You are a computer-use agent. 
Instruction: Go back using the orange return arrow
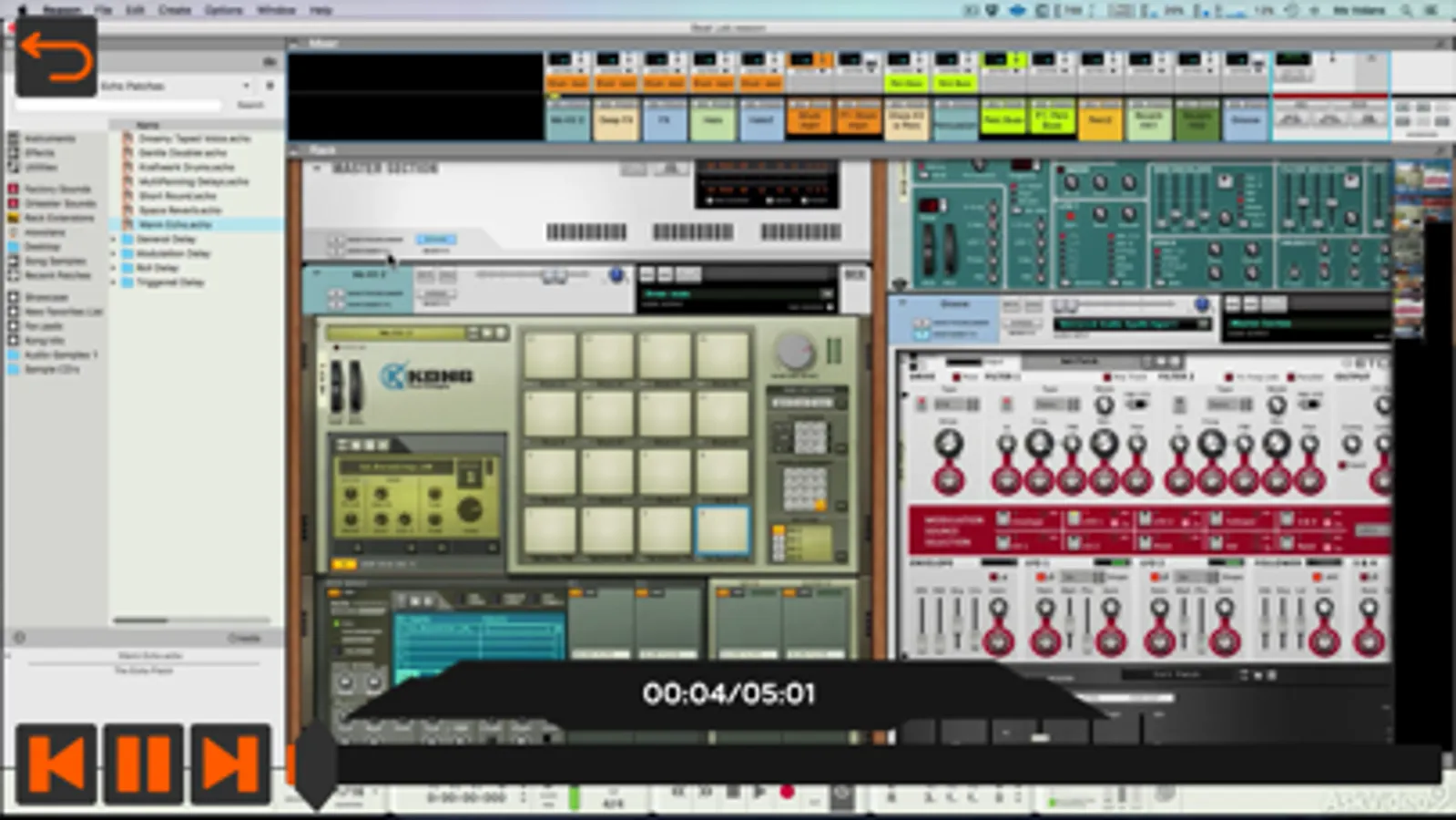(56, 56)
